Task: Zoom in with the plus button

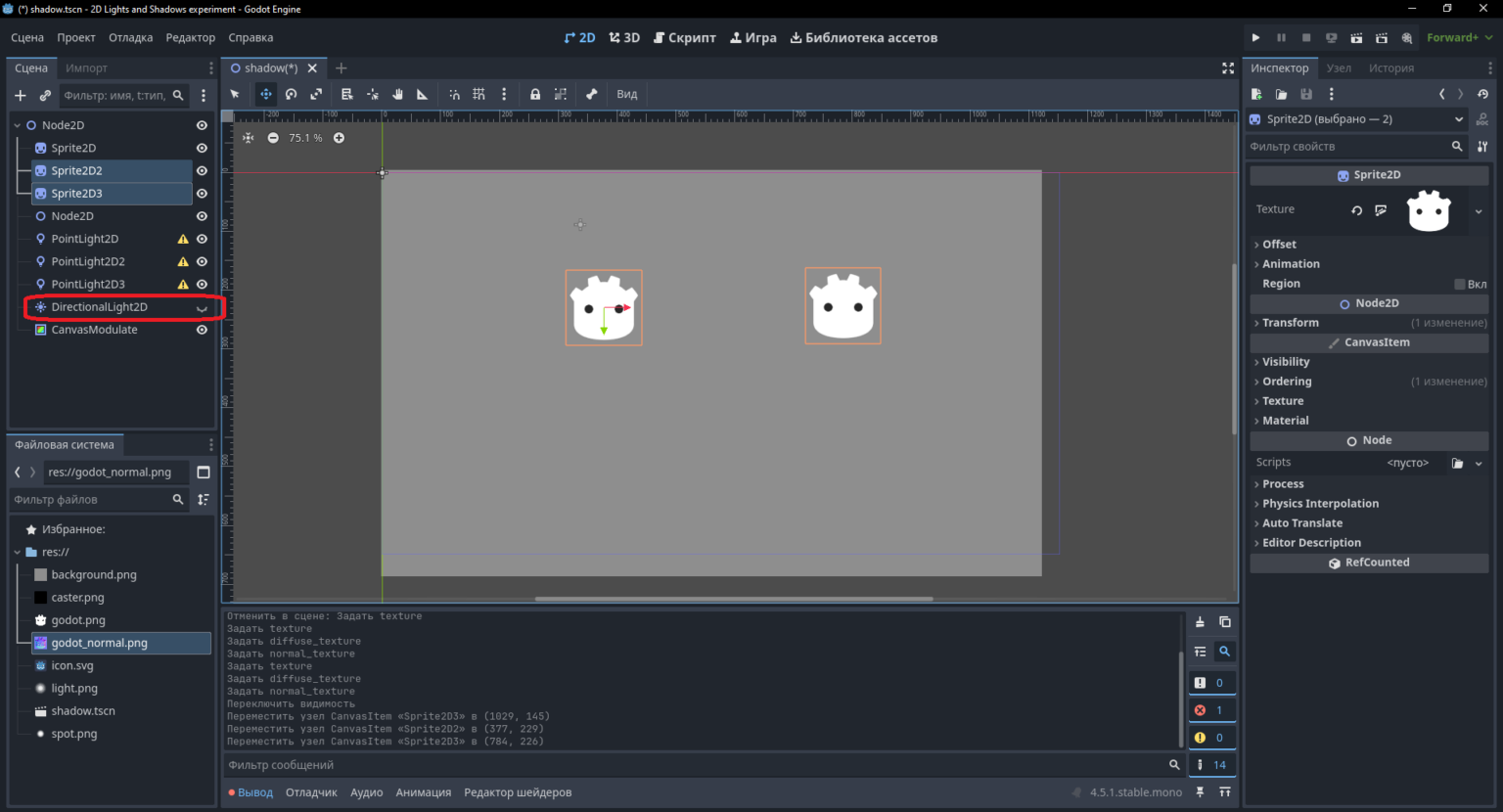Action: click(339, 138)
